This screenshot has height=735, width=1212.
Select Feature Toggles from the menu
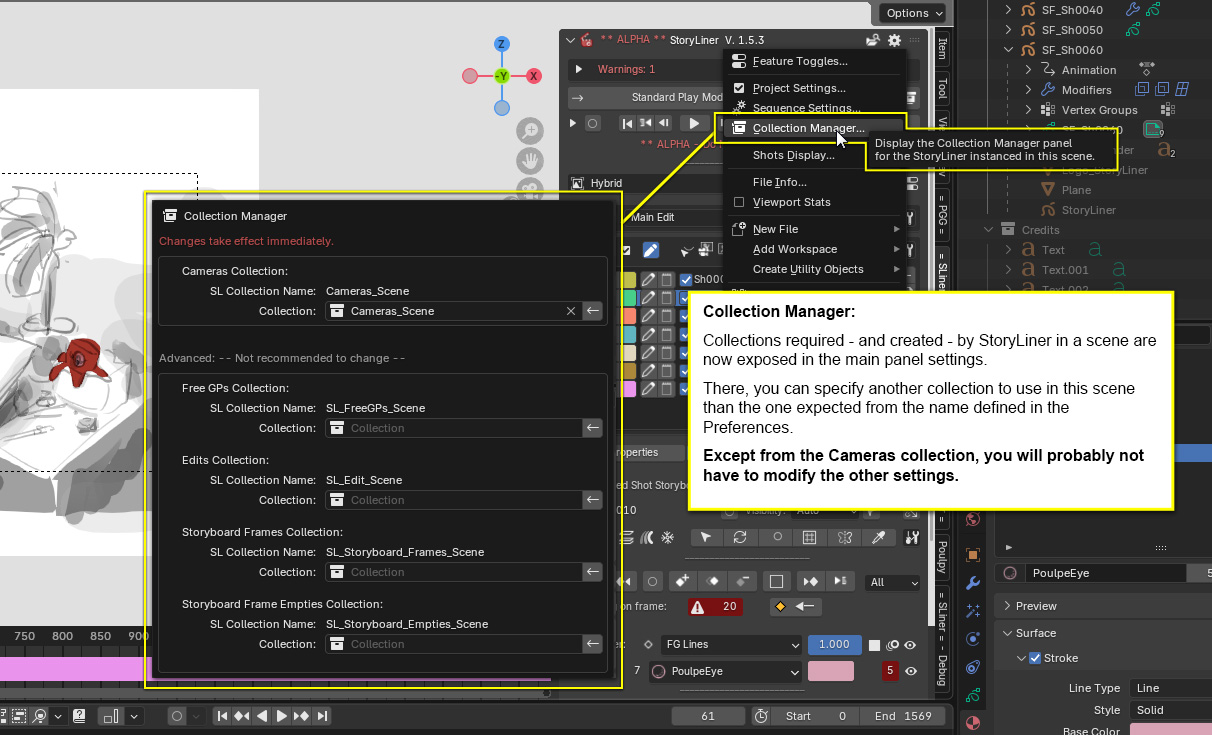tap(799, 61)
